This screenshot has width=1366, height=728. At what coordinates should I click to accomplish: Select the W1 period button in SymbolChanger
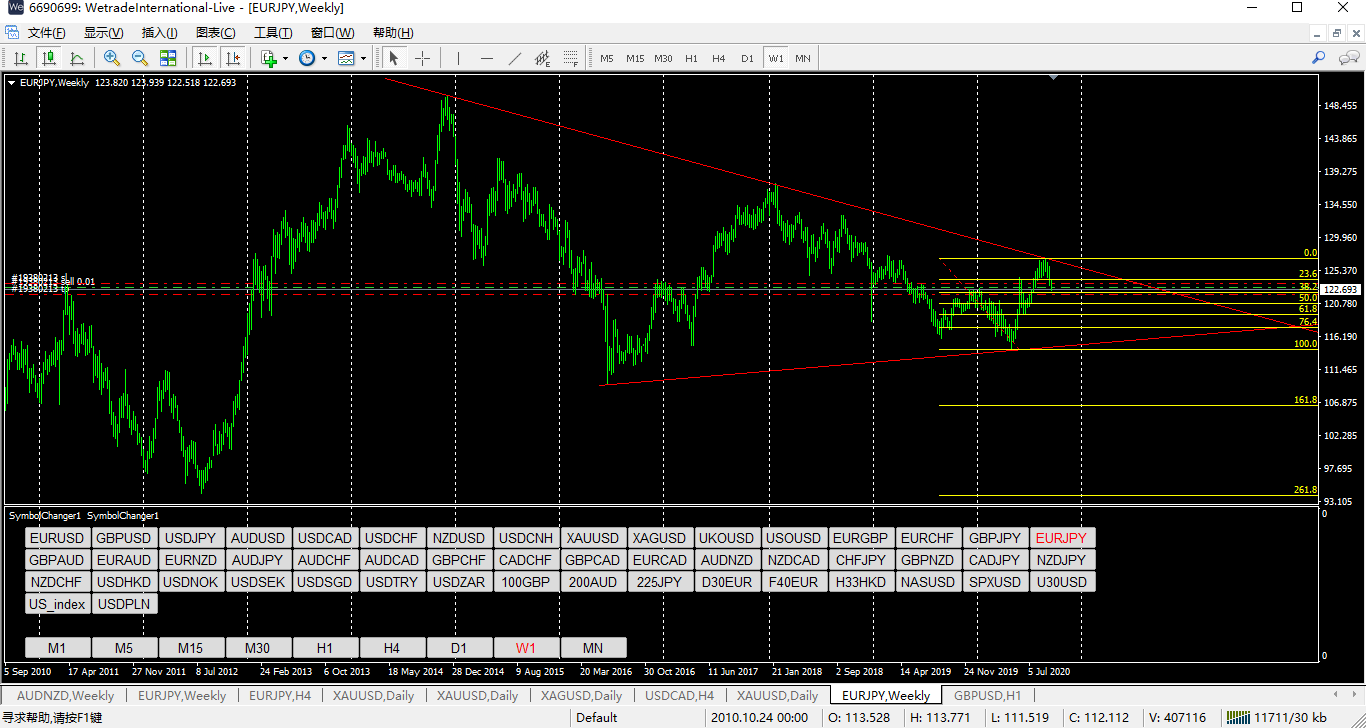527,648
